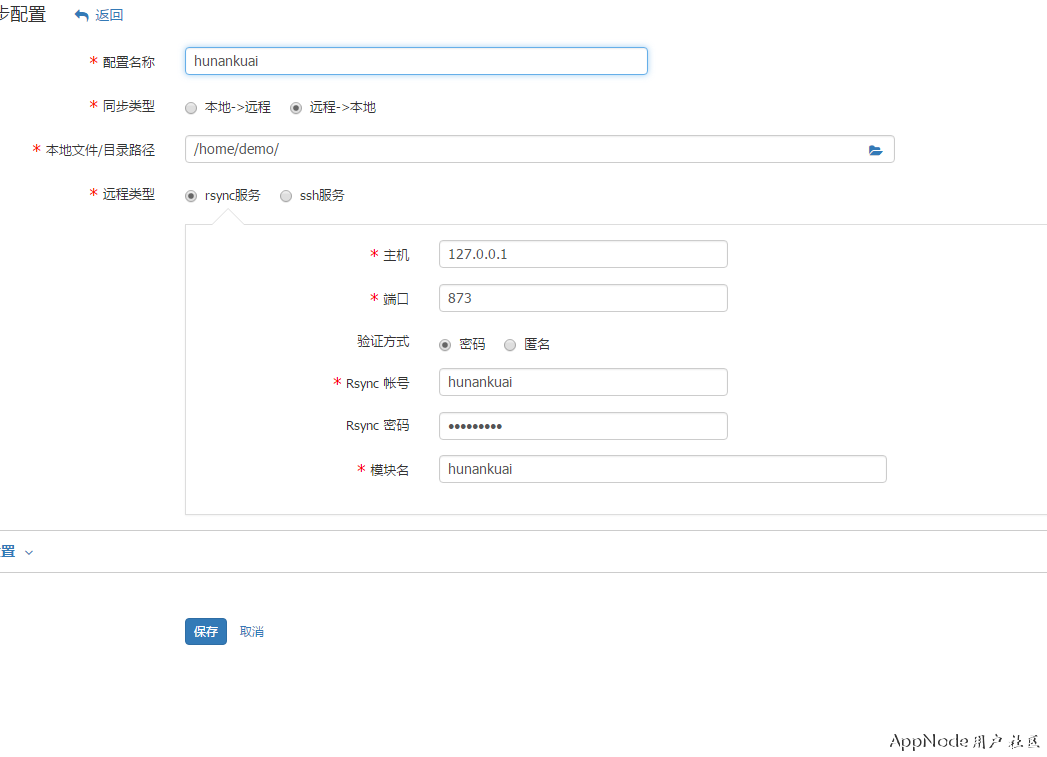The height and width of the screenshot is (757, 1047).
Task: Open folder browser for local path
Action: point(875,150)
